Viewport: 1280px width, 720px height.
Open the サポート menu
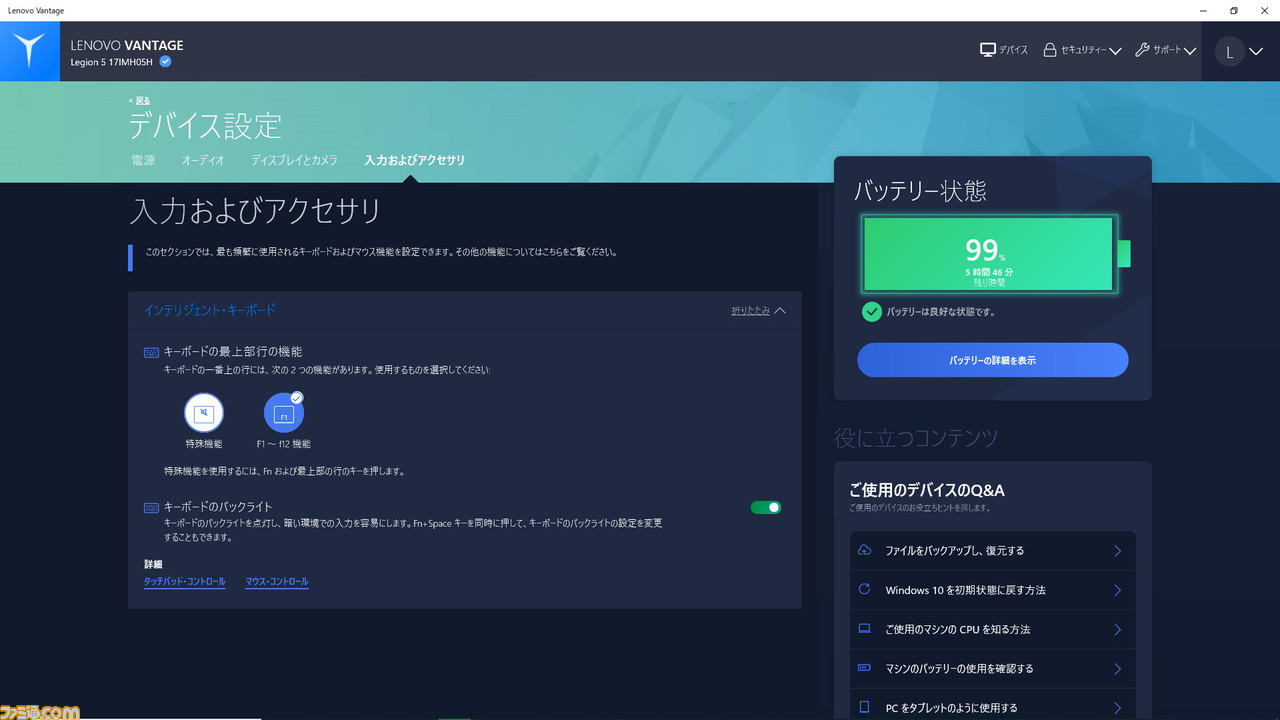click(x=1166, y=50)
